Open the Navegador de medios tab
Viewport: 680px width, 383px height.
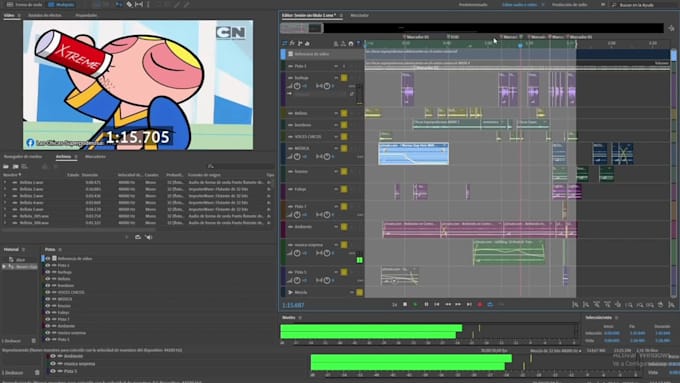click(x=23, y=157)
